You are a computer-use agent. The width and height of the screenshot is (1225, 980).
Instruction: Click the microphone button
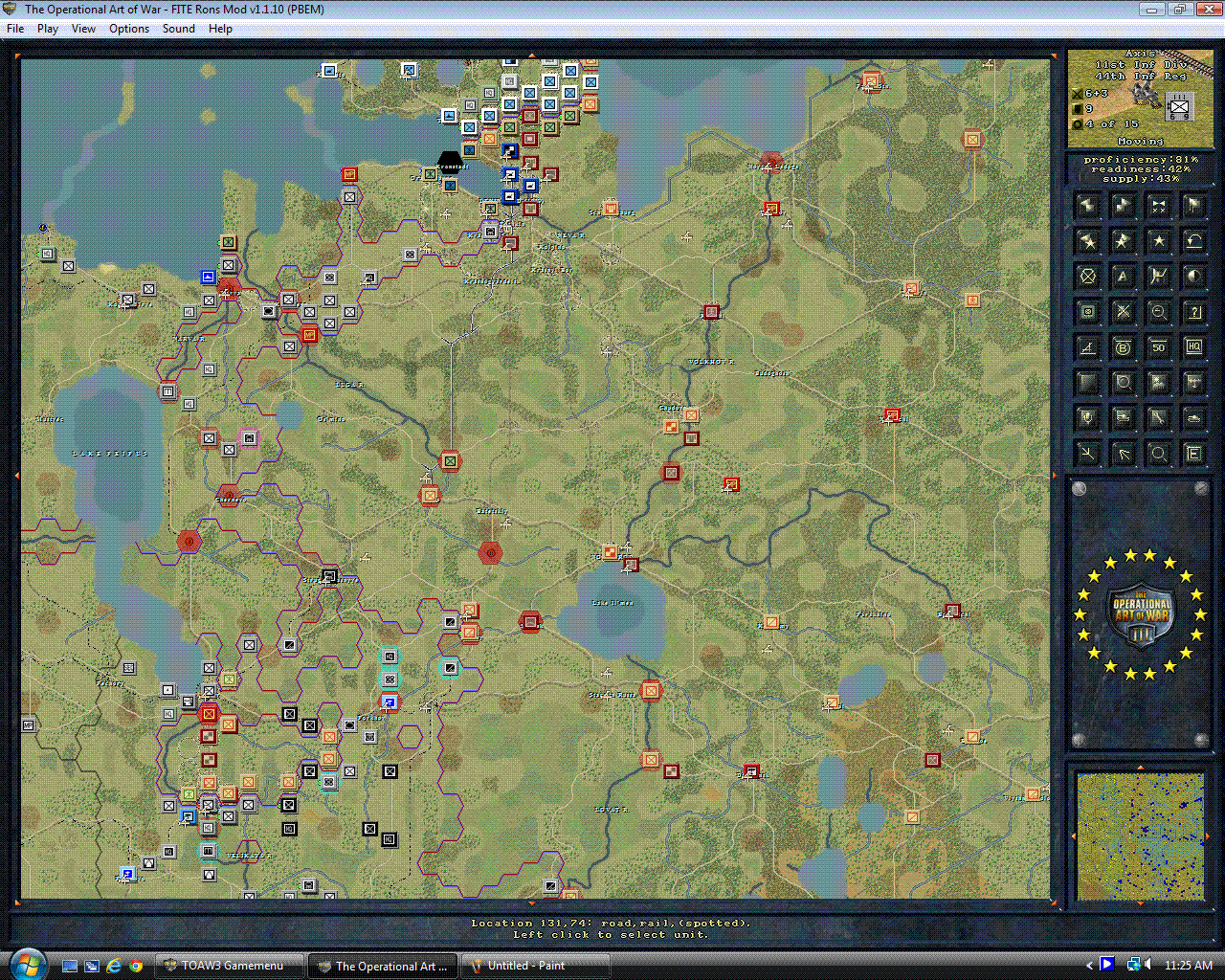1087,418
